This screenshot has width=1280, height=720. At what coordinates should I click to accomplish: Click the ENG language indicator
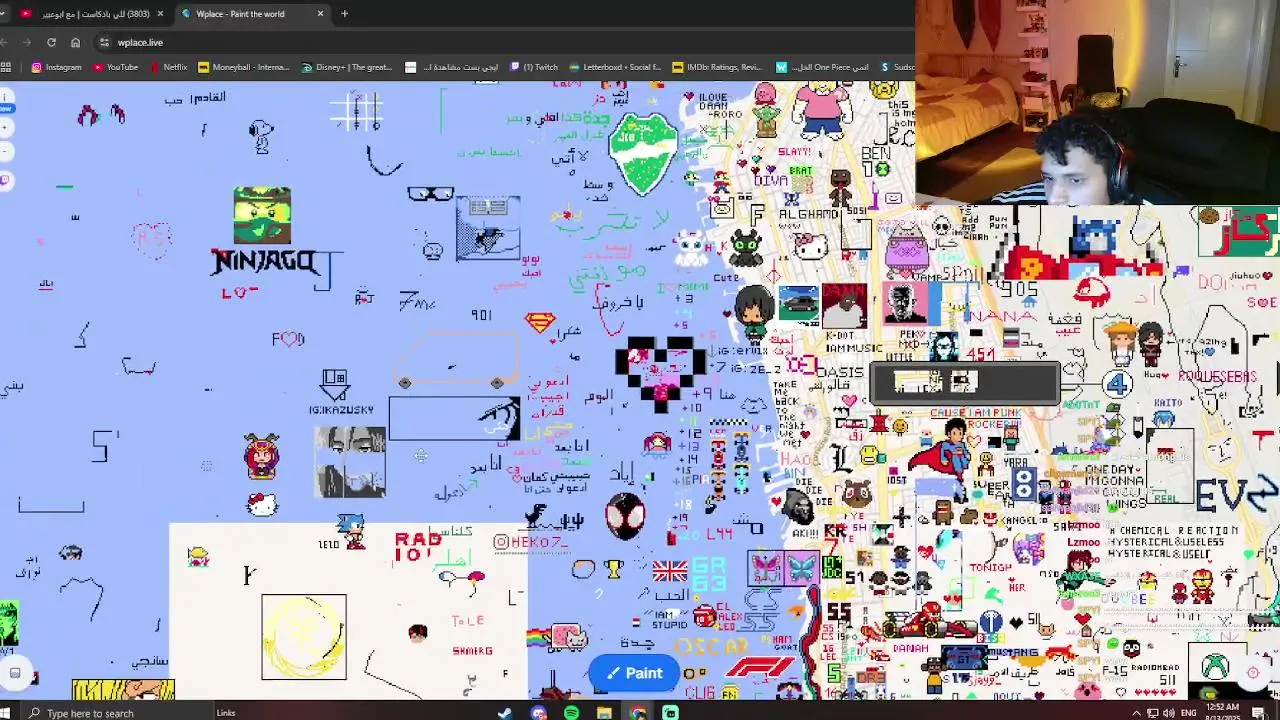point(1189,713)
